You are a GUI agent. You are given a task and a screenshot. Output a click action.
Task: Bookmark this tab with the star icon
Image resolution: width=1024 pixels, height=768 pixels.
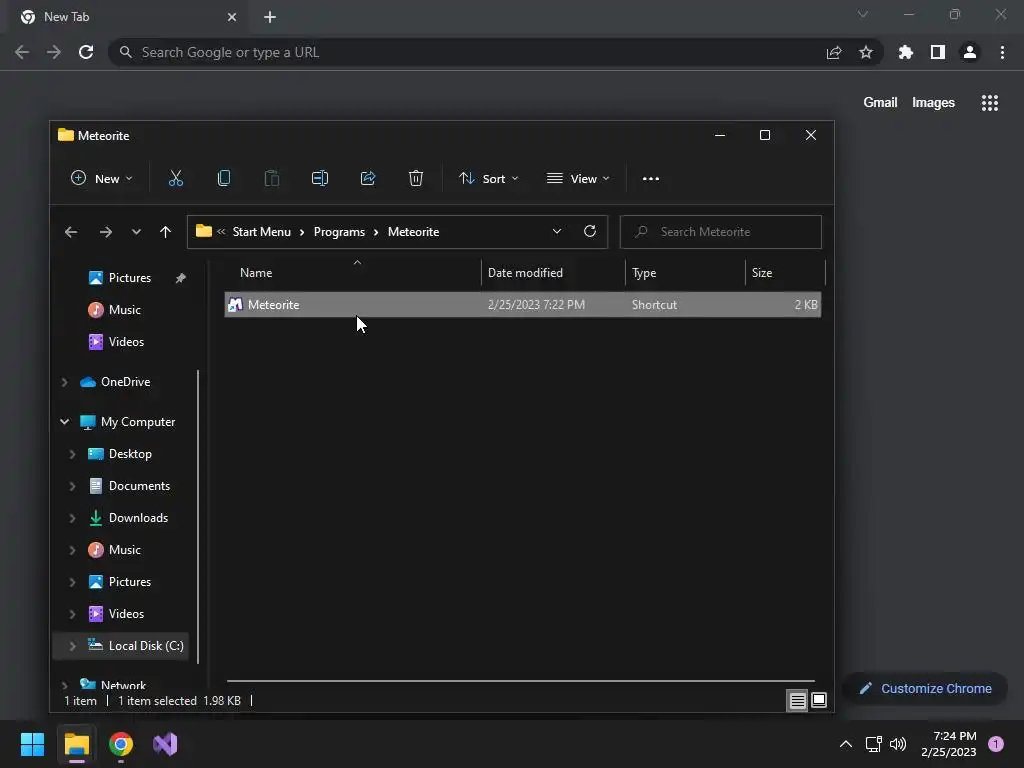pyautogui.click(x=866, y=52)
